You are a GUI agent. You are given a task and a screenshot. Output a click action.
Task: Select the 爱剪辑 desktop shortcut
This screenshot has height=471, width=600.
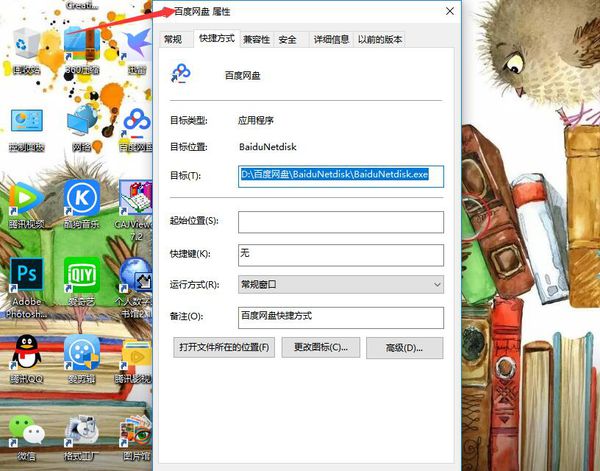click(x=82, y=359)
